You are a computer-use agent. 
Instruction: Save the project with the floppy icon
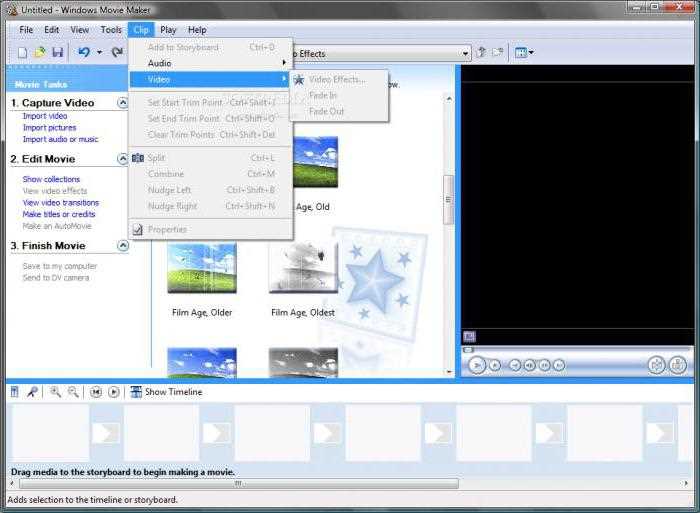coord(58,52)
